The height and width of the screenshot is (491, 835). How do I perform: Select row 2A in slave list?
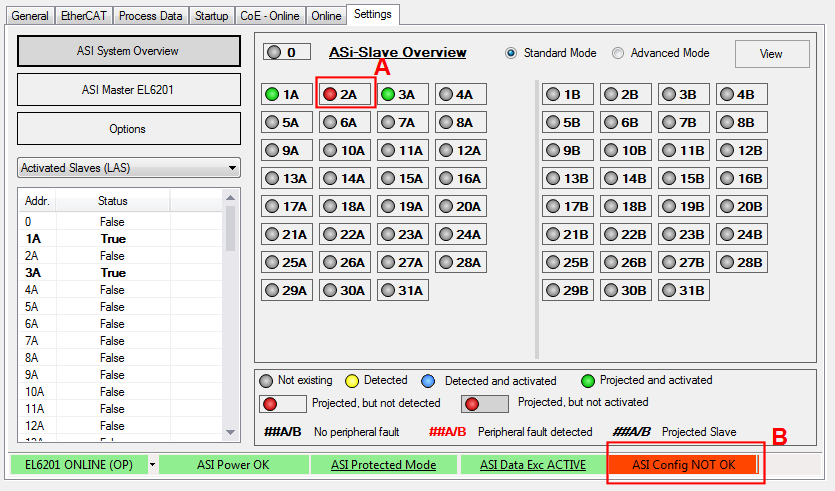click(120, 256)
